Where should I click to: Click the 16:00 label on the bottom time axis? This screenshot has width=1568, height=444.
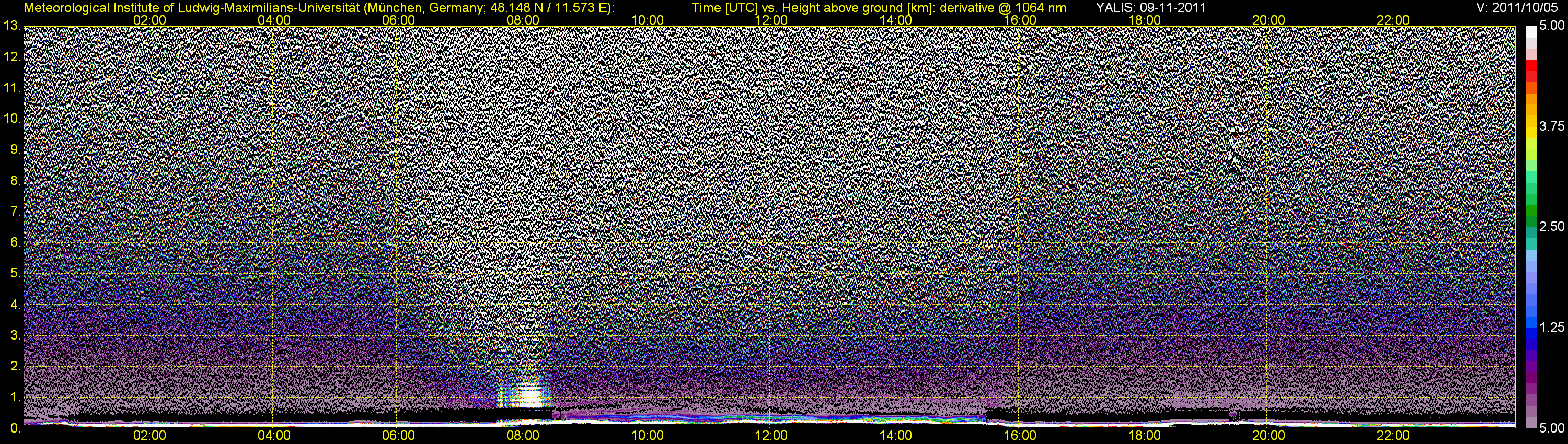coord(1020,436)
